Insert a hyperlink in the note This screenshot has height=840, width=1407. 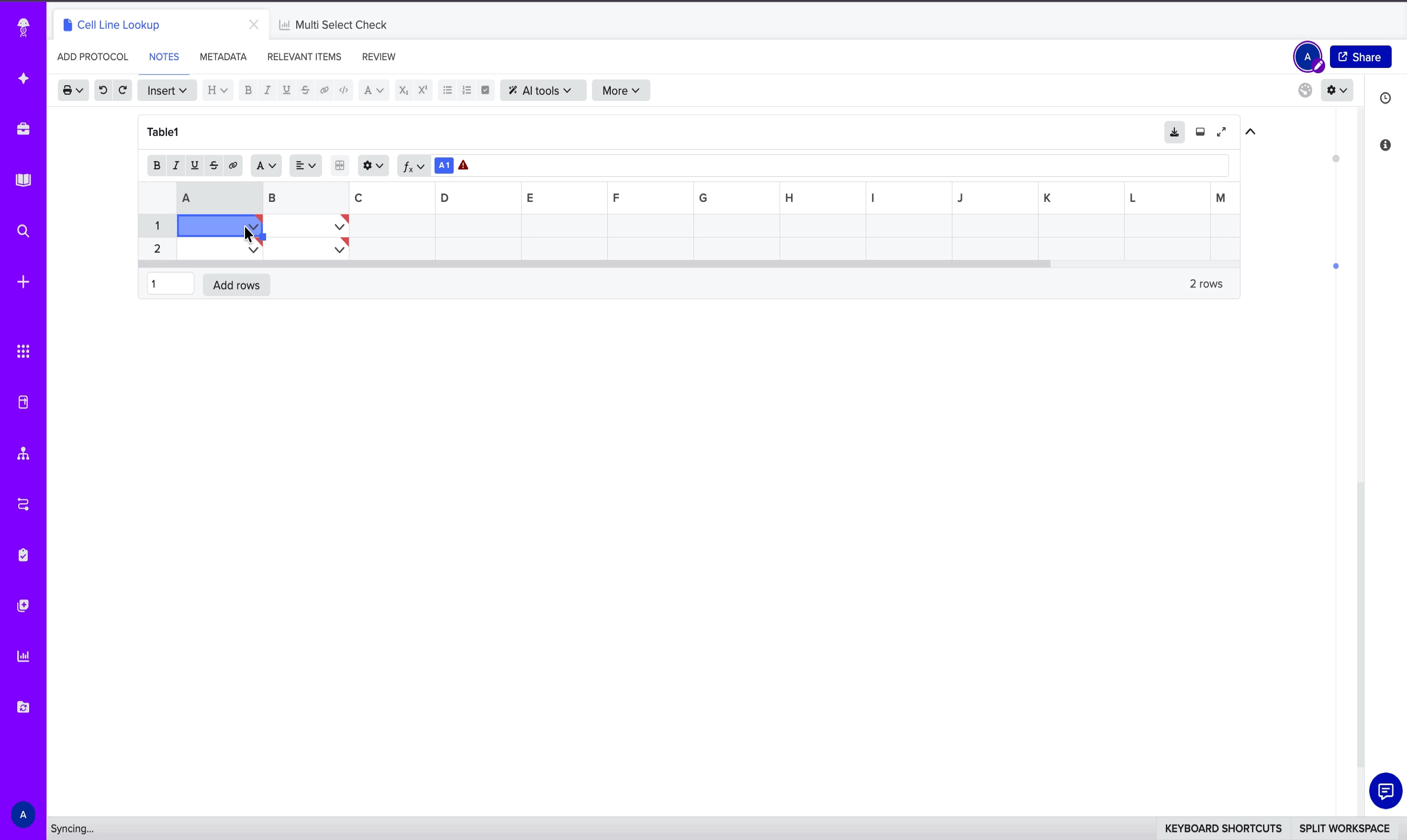324,90
